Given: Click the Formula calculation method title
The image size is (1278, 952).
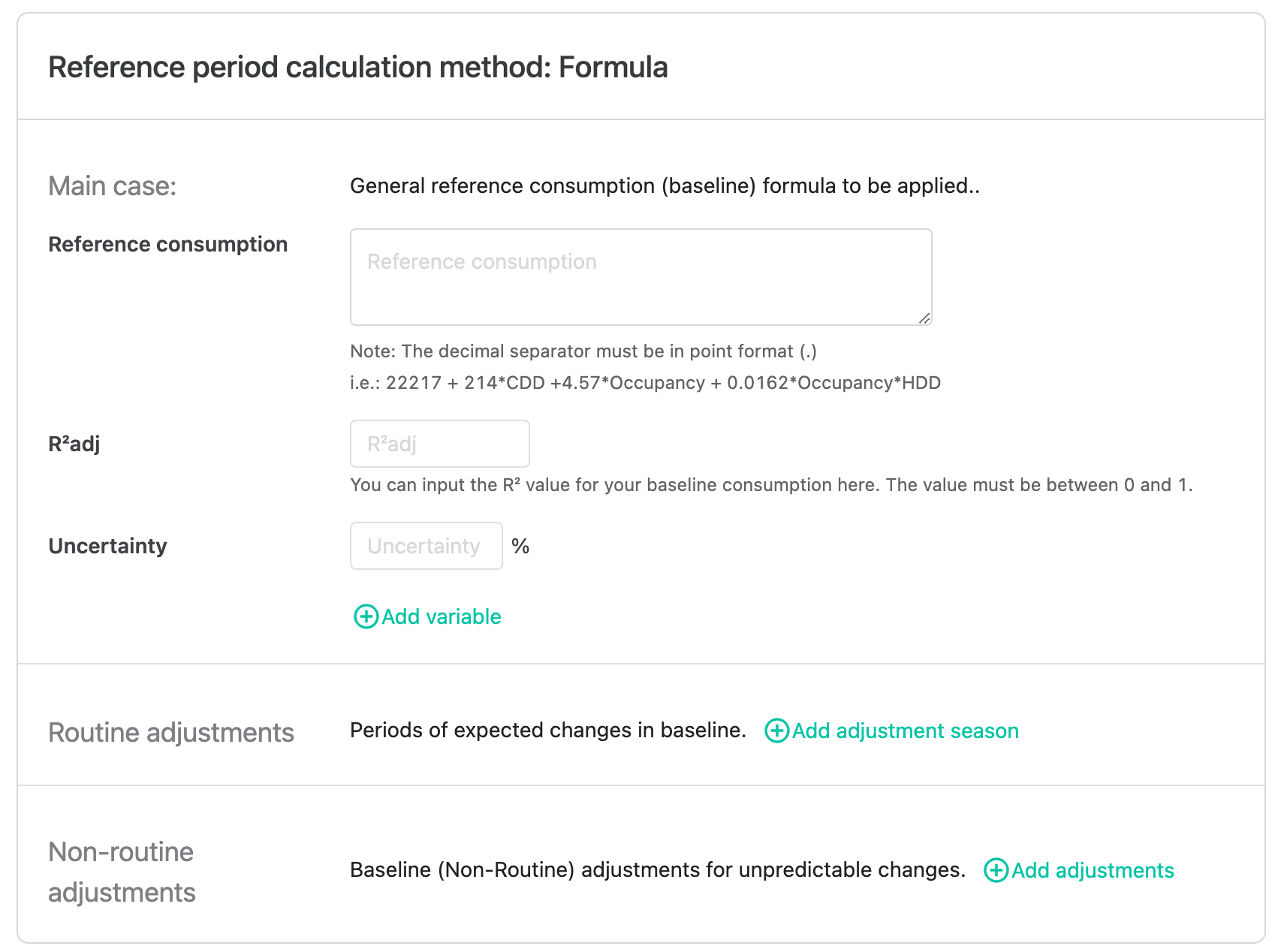Looking at the screenshot, I should (358, 67).
